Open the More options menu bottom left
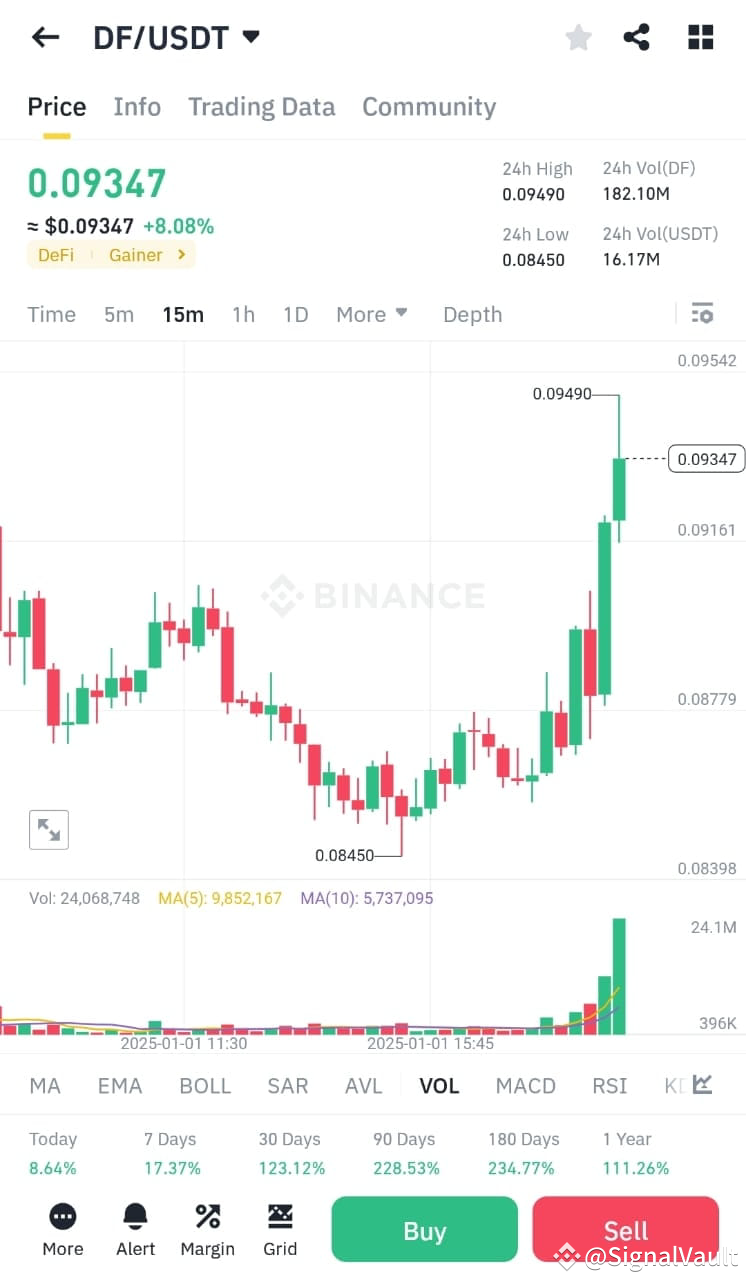 [62, 1228]
